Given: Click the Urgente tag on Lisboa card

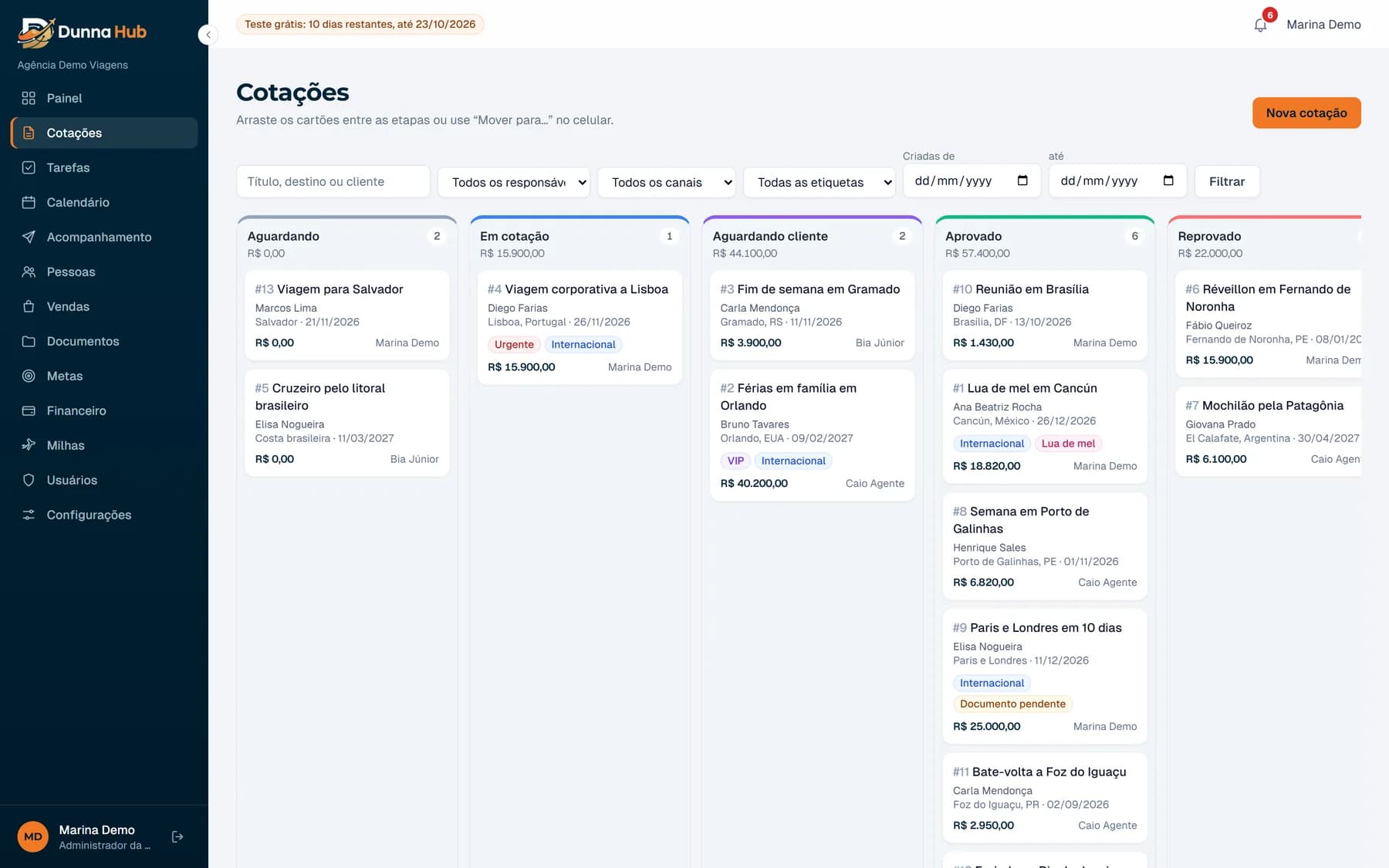Looking at the screenshot, I should [514, 345].
